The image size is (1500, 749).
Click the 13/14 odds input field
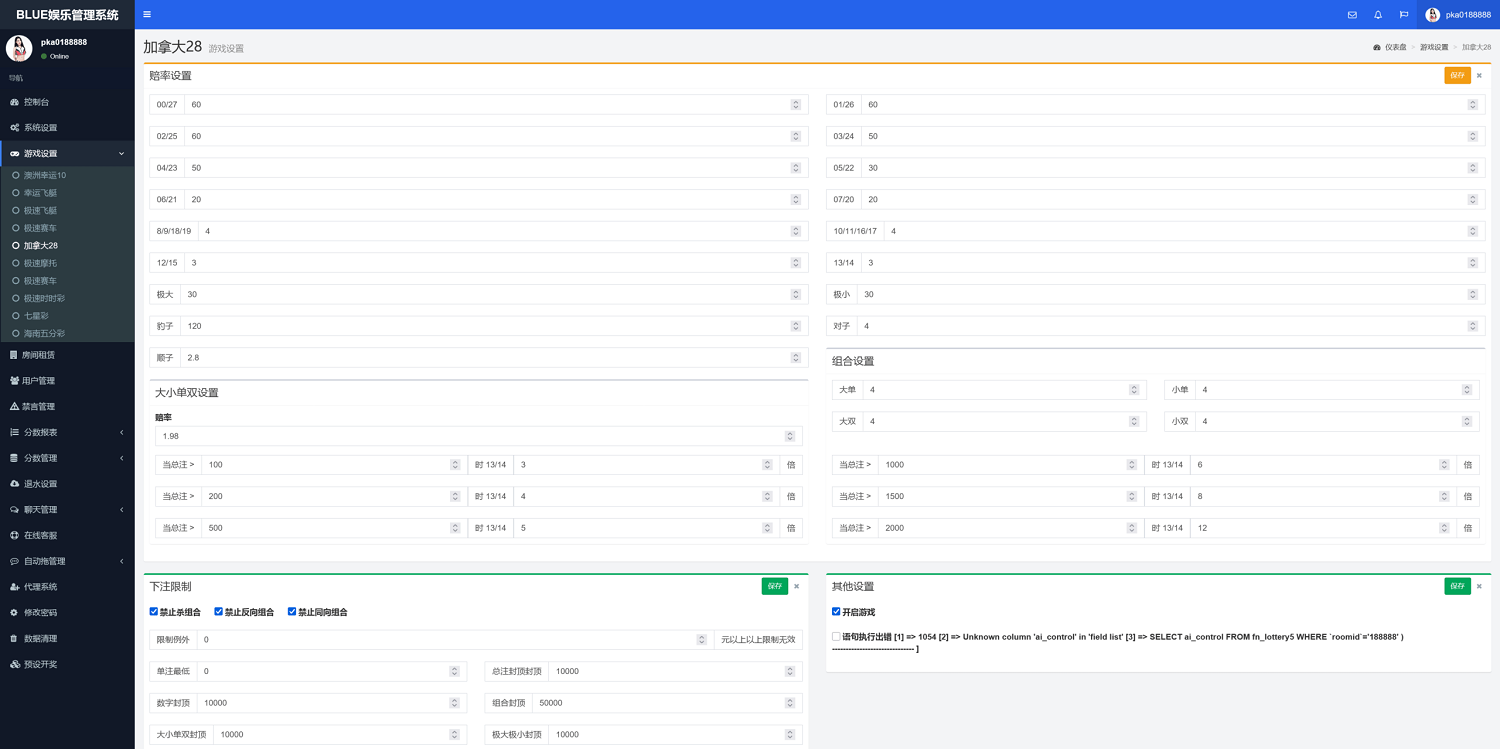click(x=1172, y=263)
